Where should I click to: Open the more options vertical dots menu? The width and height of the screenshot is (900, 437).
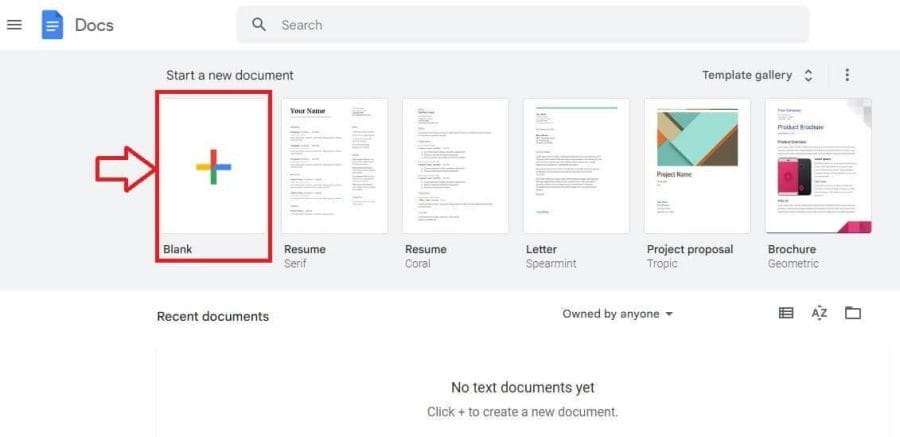[847, 75]
